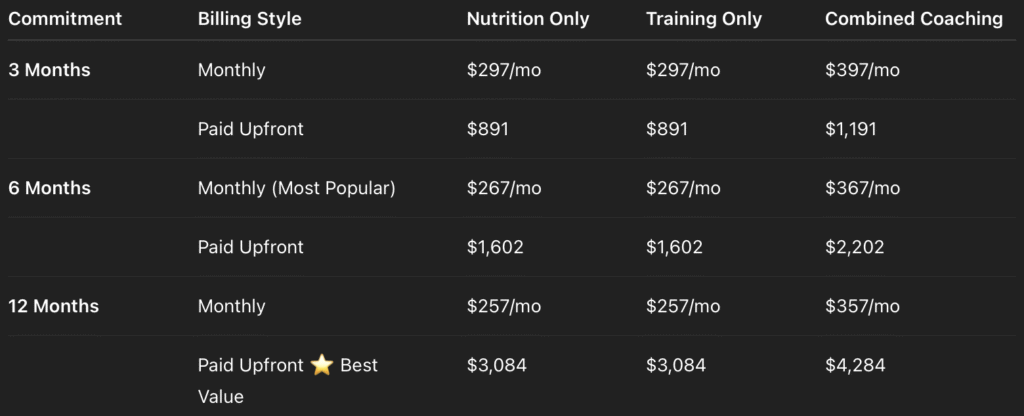Click the Monthly (Most Popular) billing cell

[296, 188]
